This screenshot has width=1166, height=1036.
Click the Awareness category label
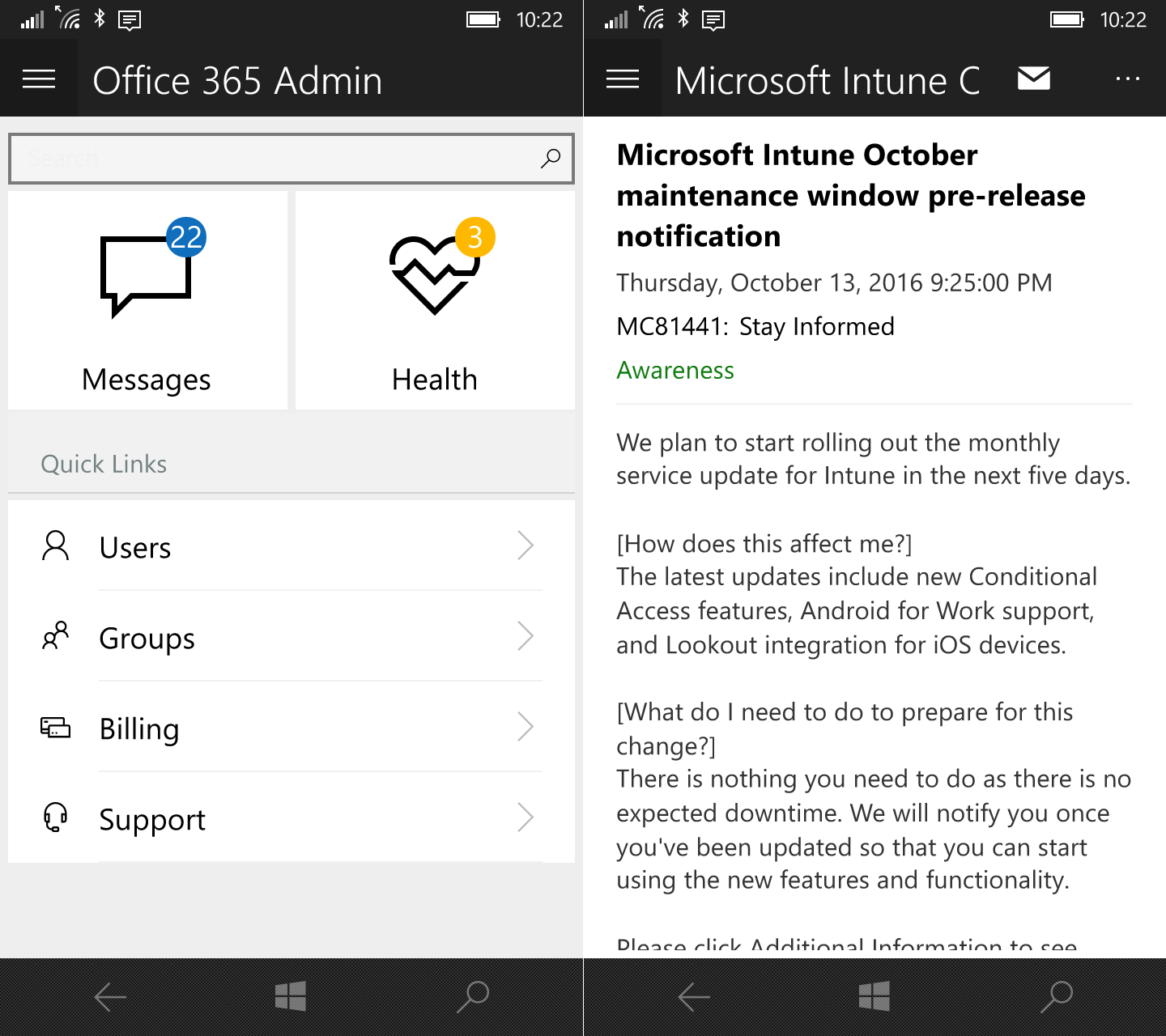tap(675, 370)
